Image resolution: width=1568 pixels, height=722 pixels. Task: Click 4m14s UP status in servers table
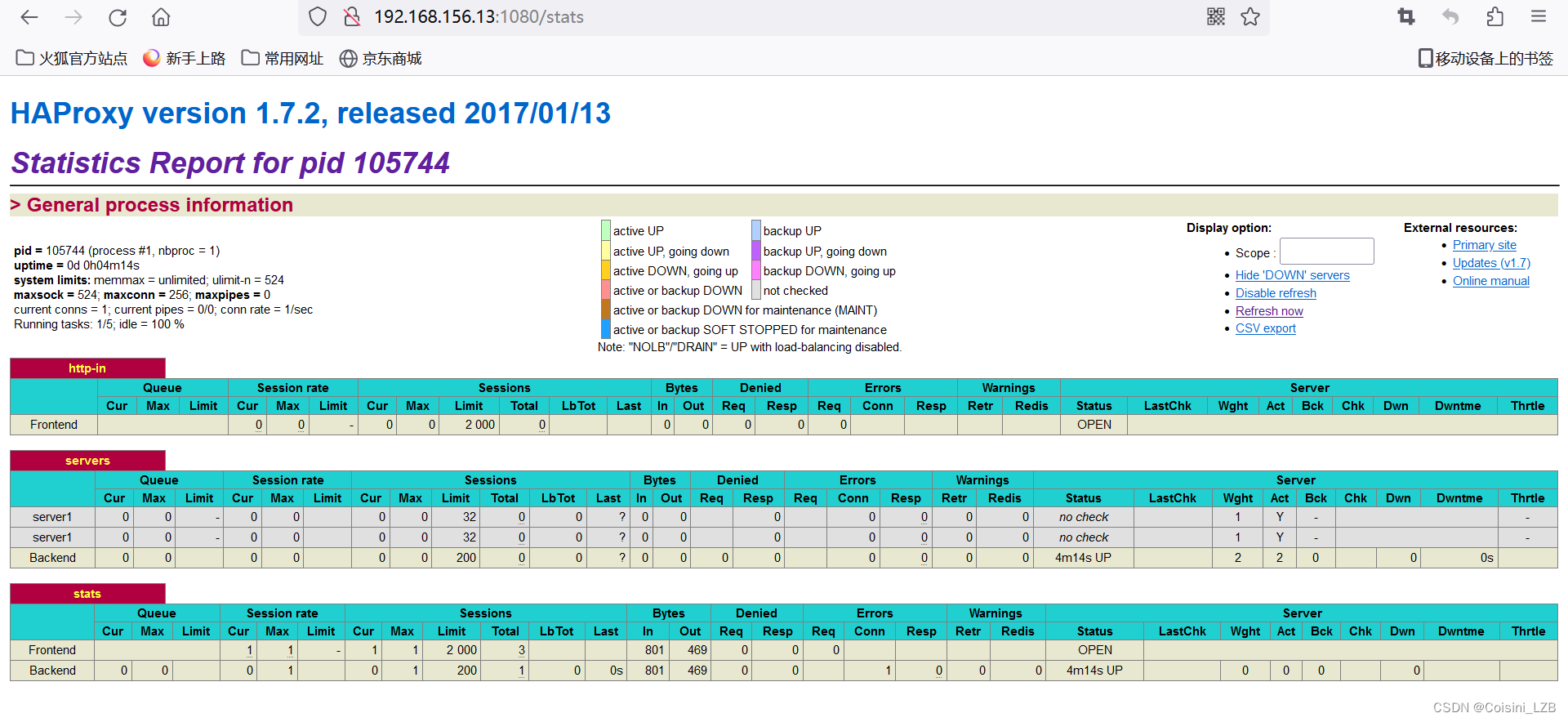coord(1083,558)
